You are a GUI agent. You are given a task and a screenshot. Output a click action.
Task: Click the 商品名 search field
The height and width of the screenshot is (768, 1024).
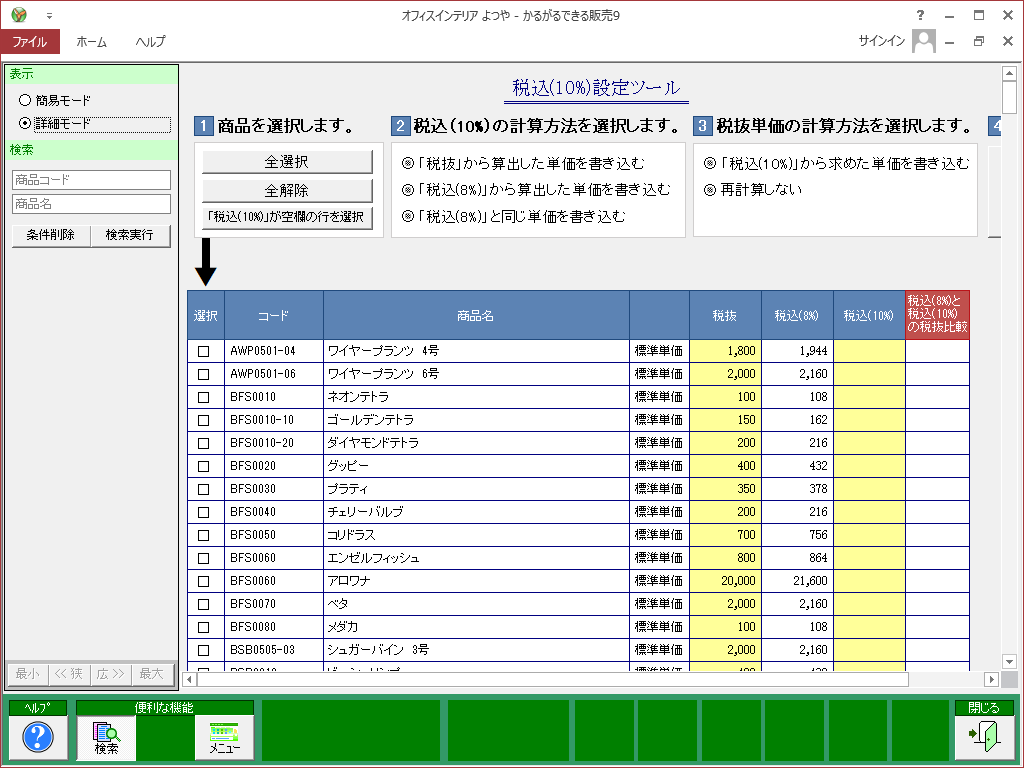point(91,204)
